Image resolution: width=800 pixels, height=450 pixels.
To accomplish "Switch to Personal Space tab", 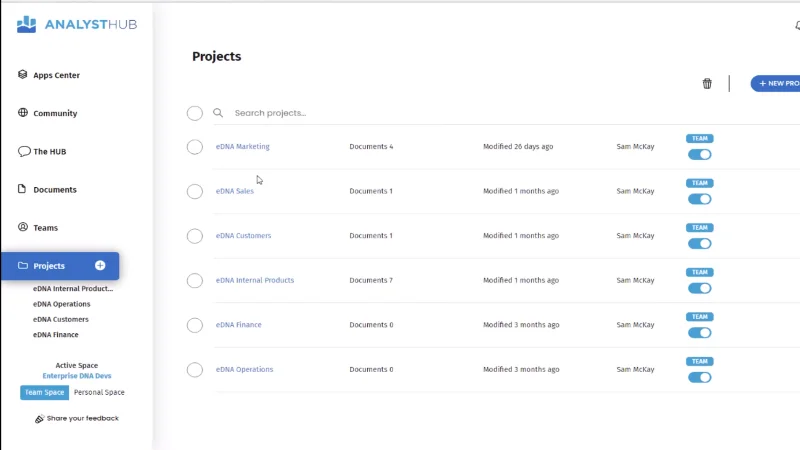I will [x=99, y=392].
